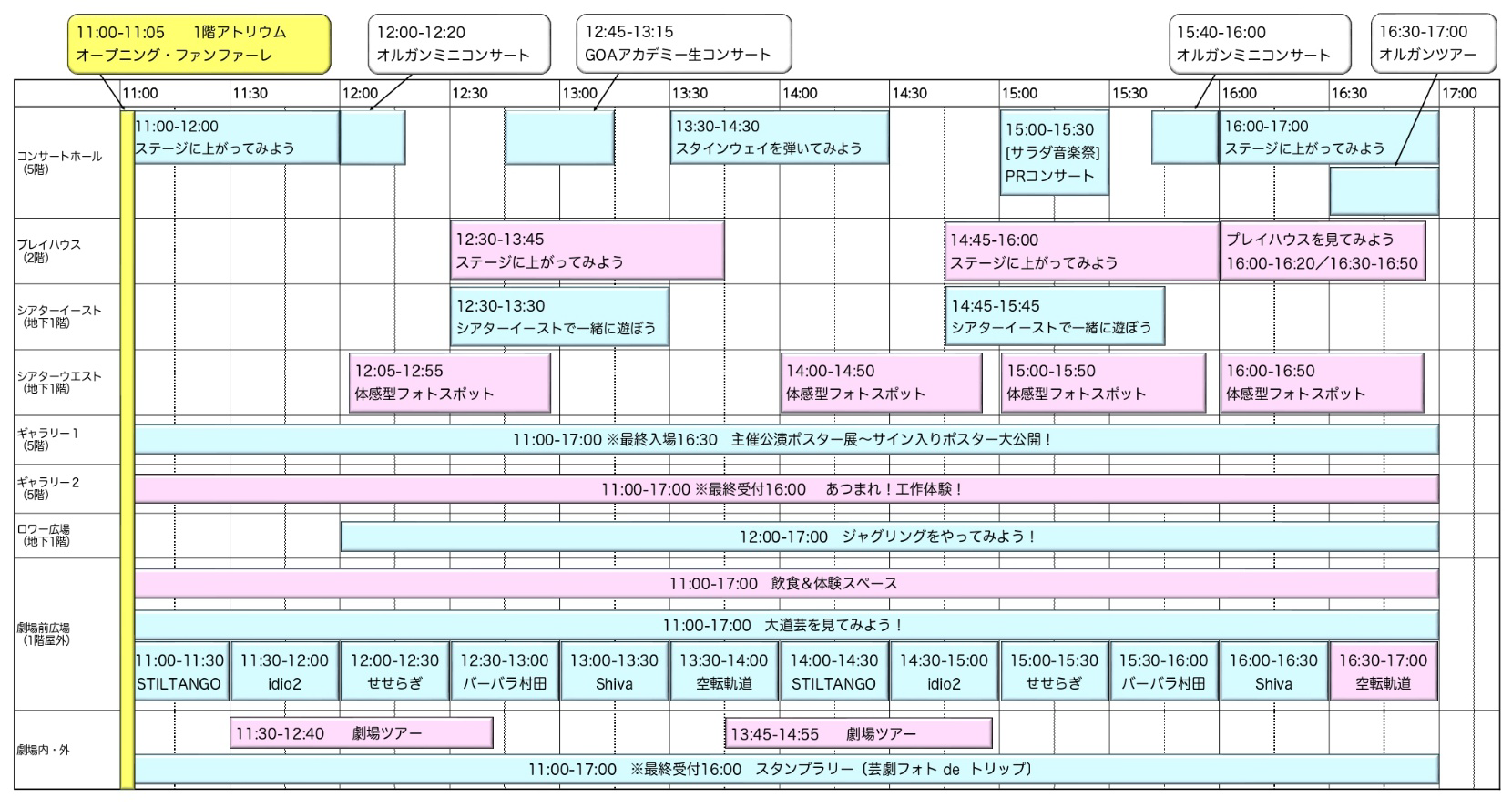Click the ロワー広場 (地下1階) row label
1512x808 pixels.
44,536
